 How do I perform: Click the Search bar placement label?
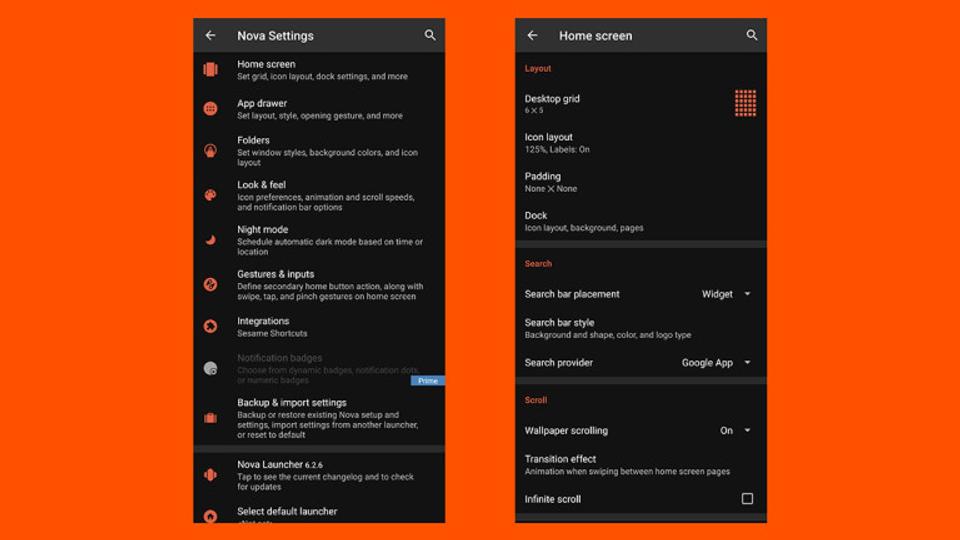click(572, 294)
